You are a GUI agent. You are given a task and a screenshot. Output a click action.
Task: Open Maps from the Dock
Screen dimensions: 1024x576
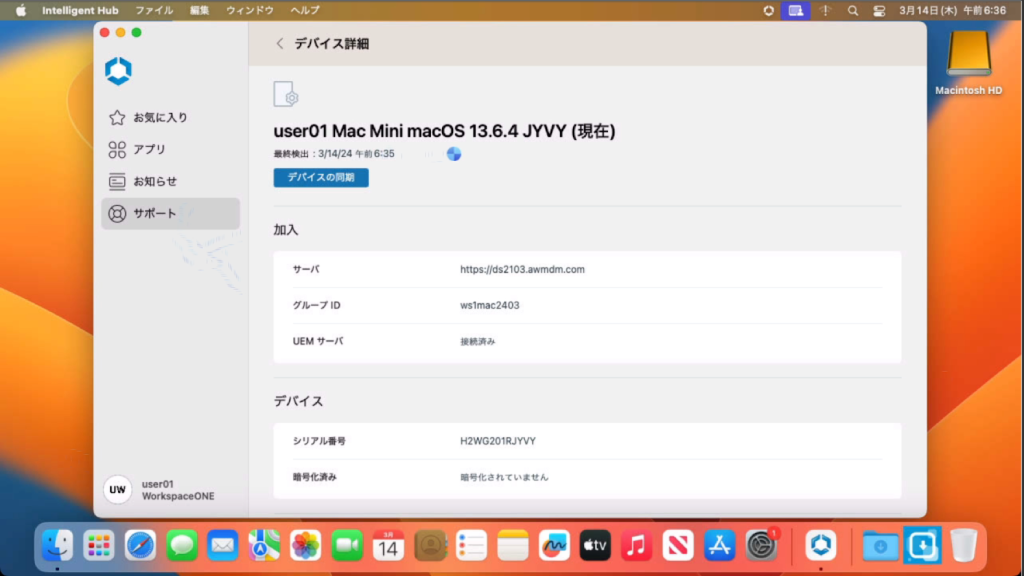coord(264,545)
